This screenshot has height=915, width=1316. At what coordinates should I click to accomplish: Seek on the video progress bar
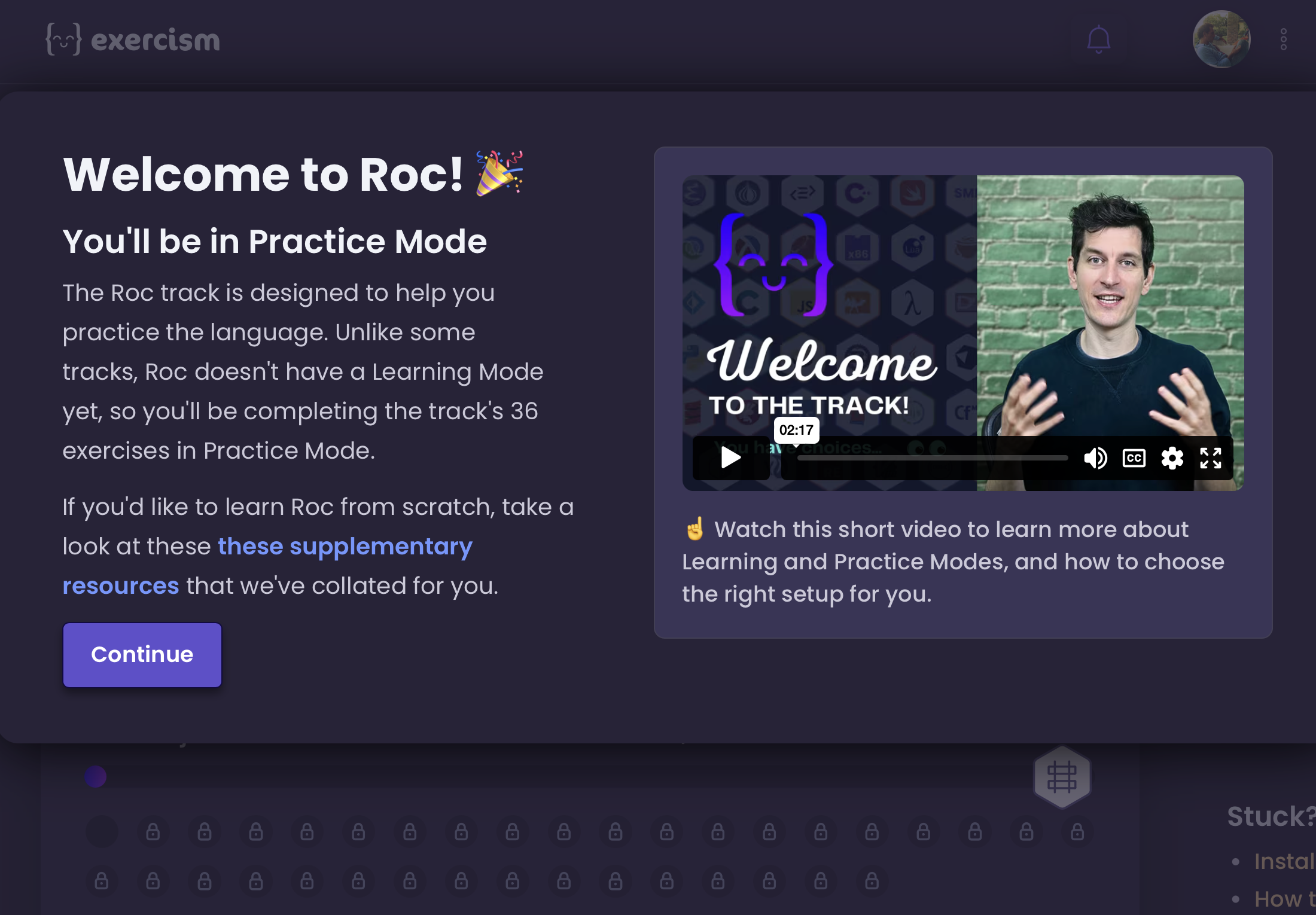click(932, 458)
